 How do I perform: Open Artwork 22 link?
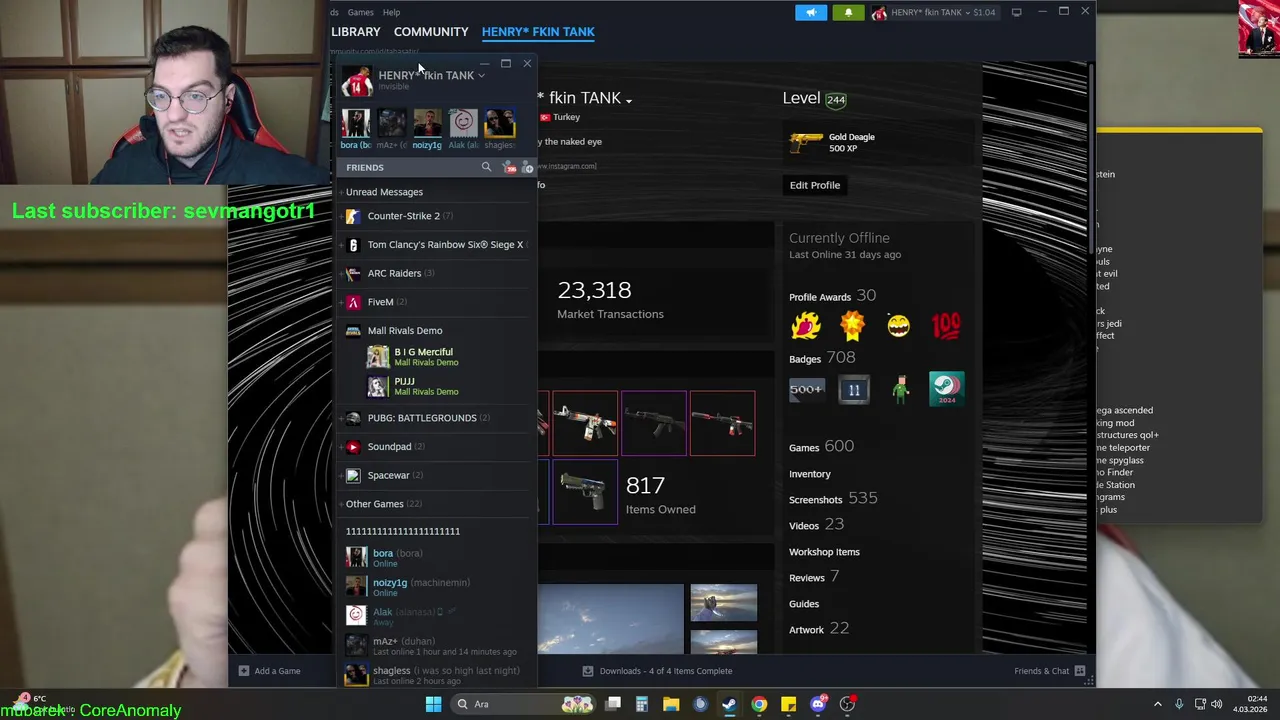tap(819, 628)
